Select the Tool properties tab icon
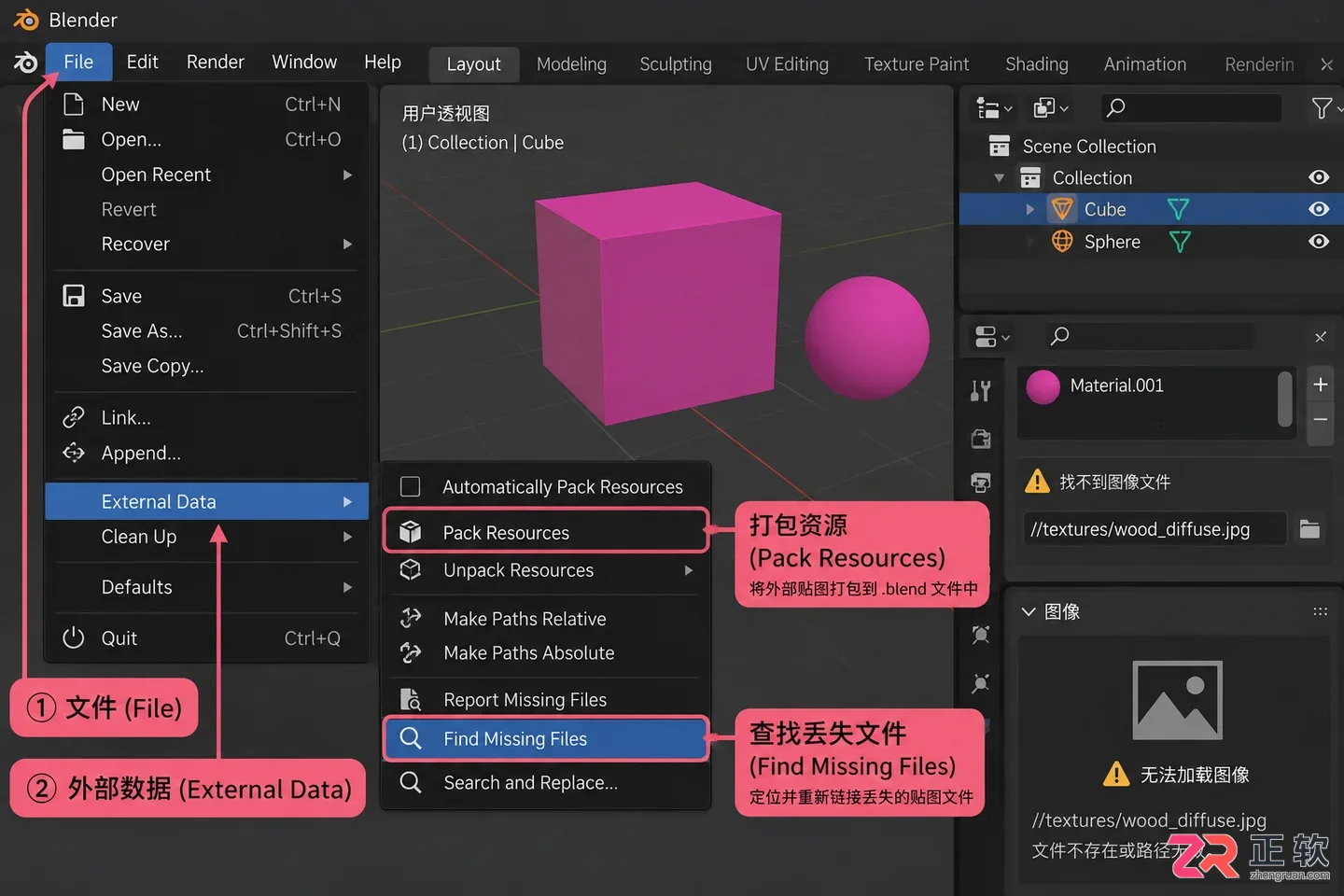 pos(980,391)
